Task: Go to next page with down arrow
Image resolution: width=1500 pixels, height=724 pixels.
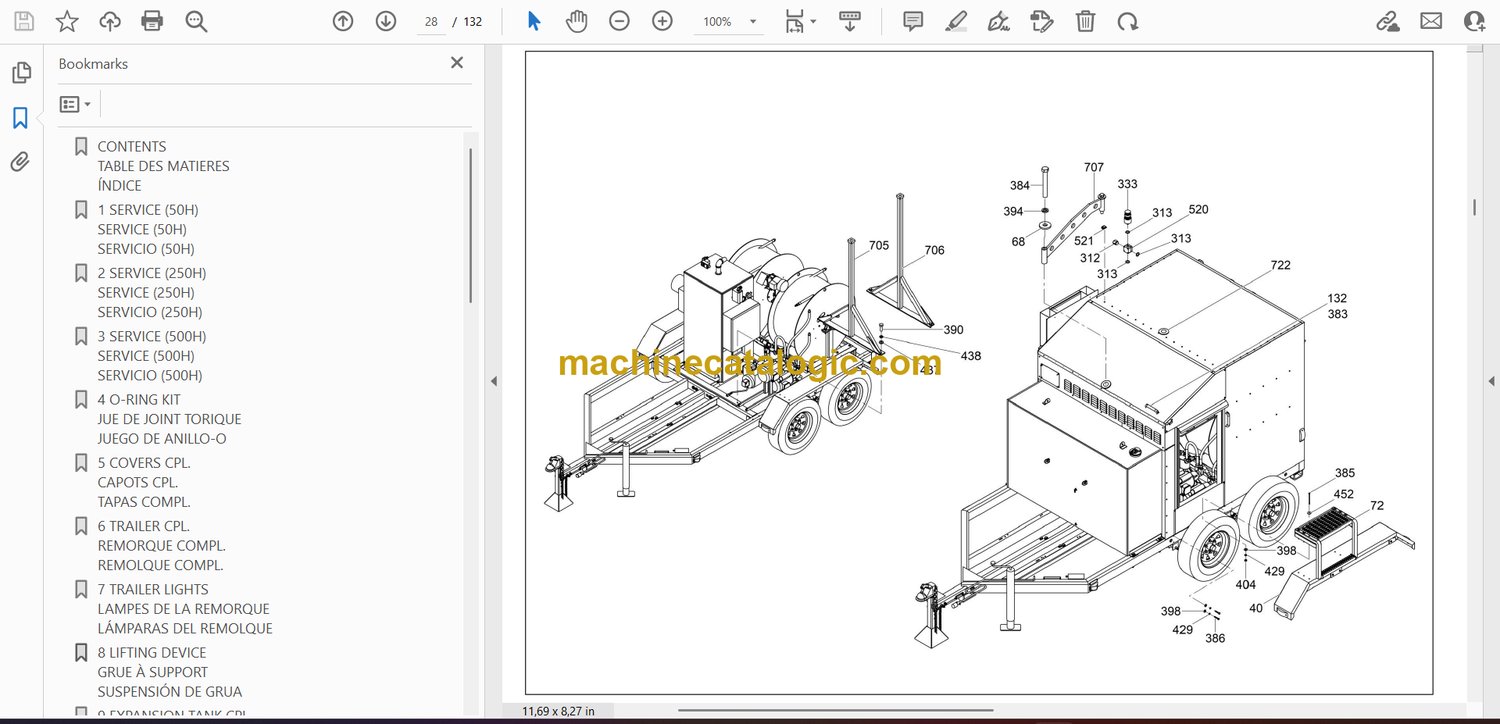Action: tap(386, 21)
